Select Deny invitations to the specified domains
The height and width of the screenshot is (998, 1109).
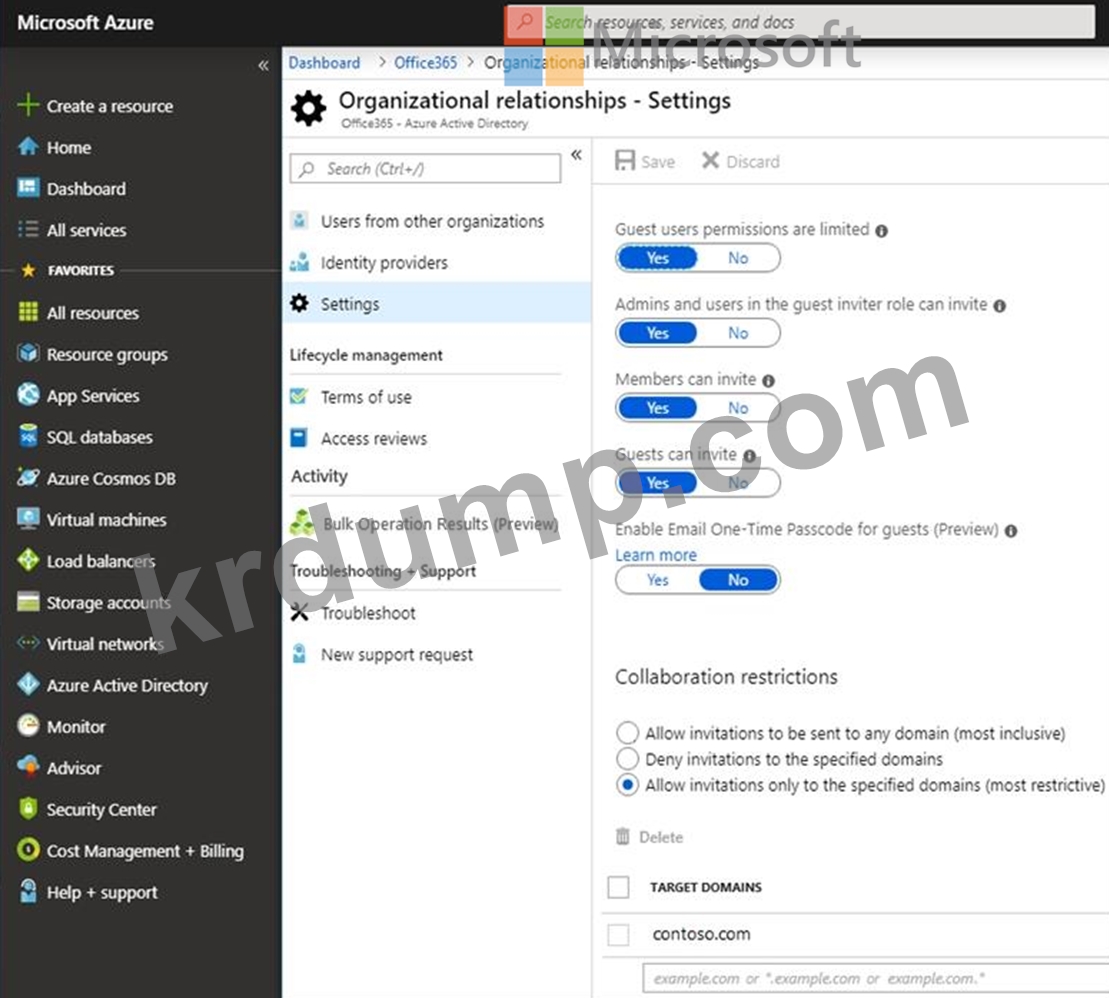pyautogui.click(x=627, y=759)
